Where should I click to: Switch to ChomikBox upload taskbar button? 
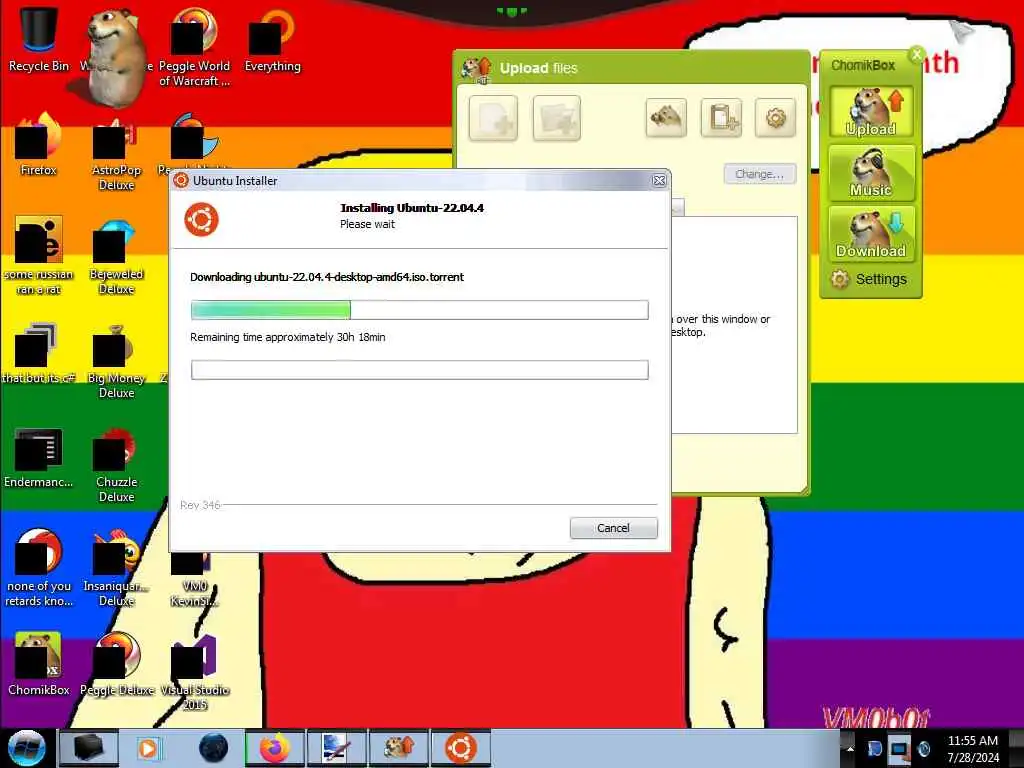tap(398, 748)
